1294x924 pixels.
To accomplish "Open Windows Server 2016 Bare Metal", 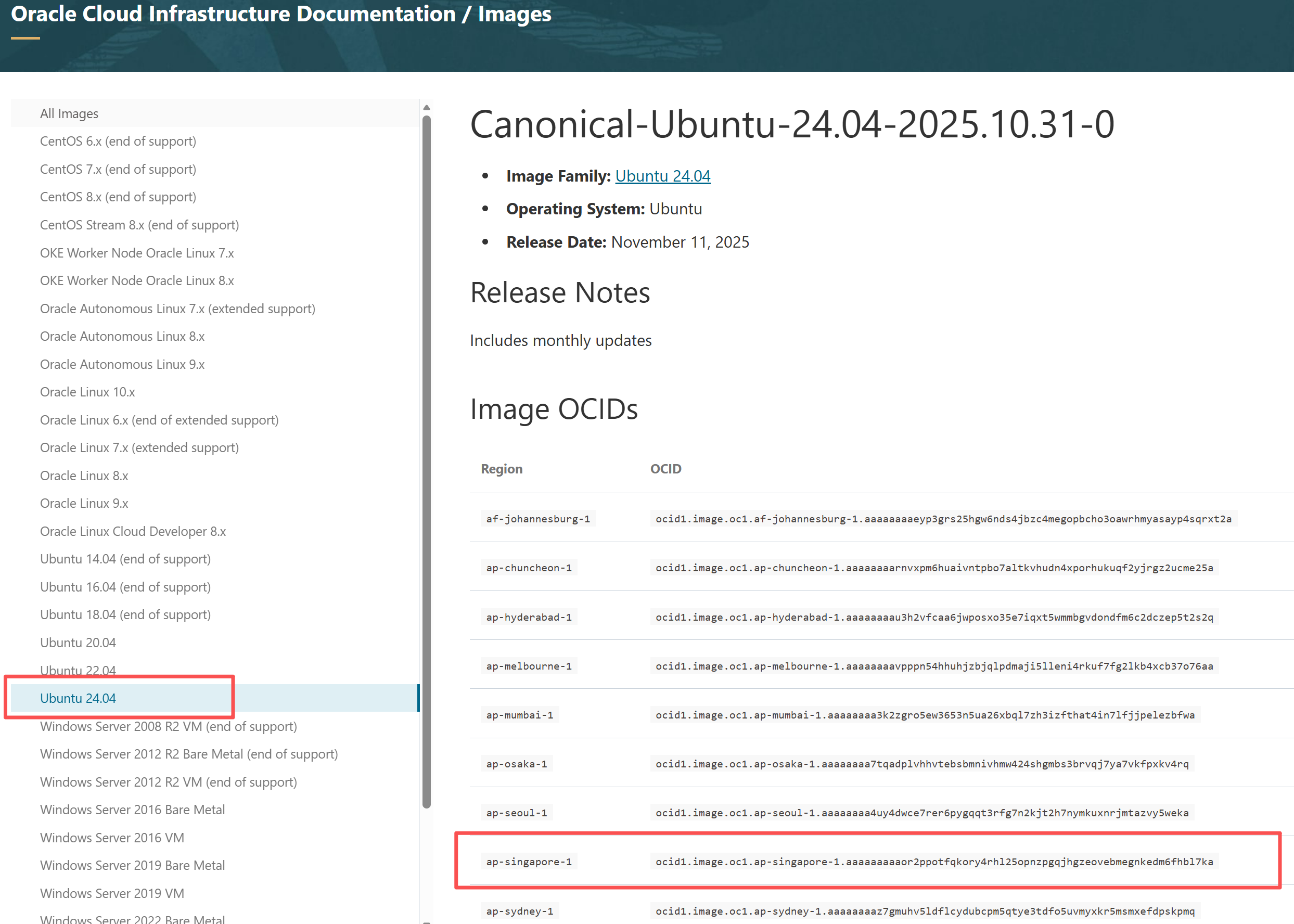I will pos(132,810).
